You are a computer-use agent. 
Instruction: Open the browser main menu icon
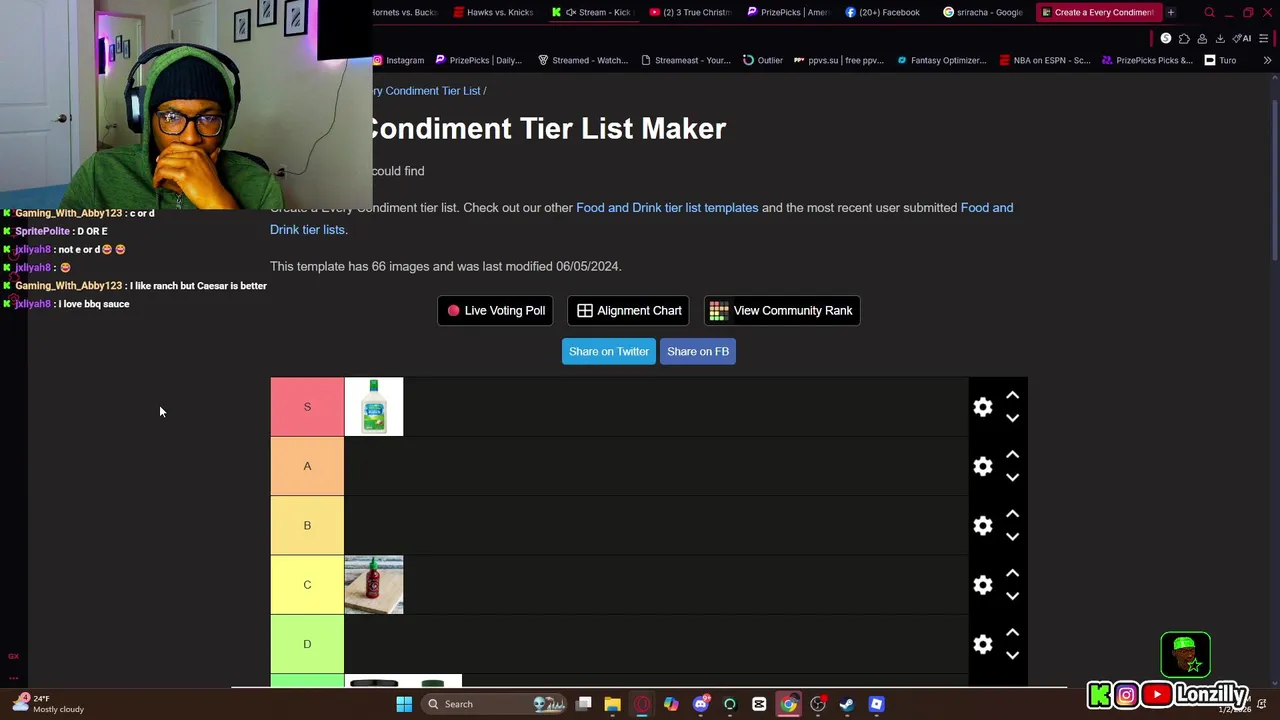[x=1264, y=38]
